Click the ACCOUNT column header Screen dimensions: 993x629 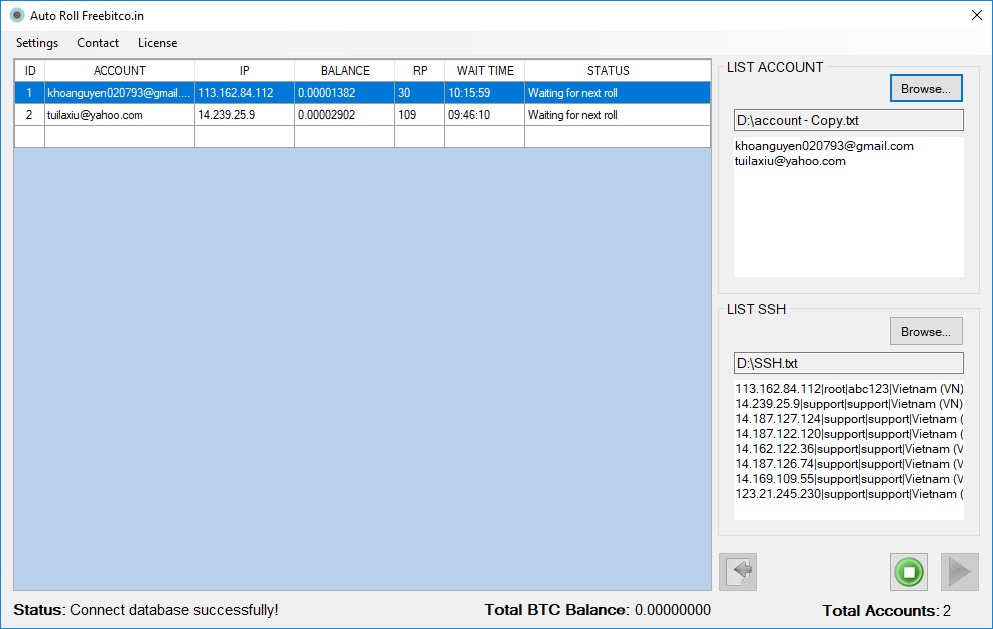pyautogui.click(x=120, y=71)
